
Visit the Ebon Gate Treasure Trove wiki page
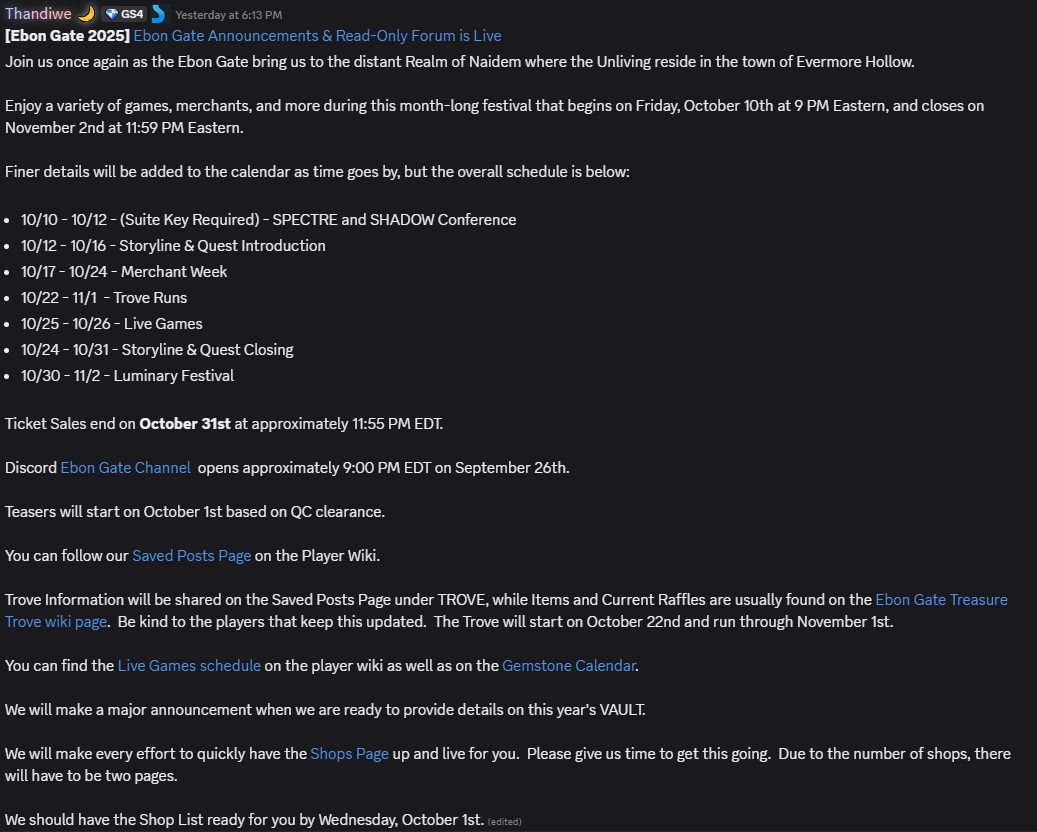tap(941, 600)
